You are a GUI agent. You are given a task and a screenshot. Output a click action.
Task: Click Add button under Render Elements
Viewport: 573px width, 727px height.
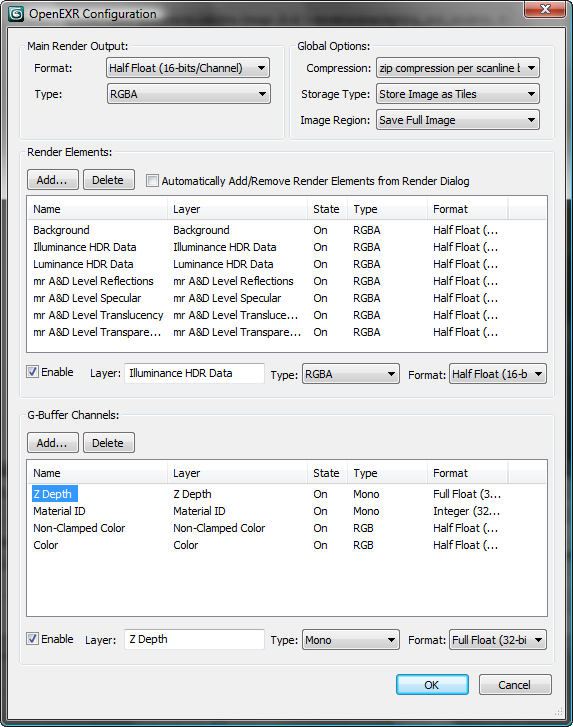53,180
